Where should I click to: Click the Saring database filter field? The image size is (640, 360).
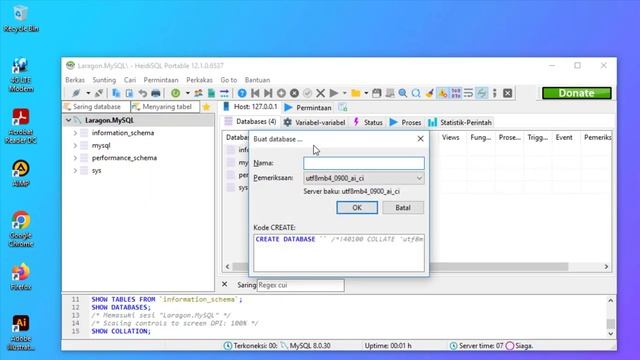coord(96,107)
